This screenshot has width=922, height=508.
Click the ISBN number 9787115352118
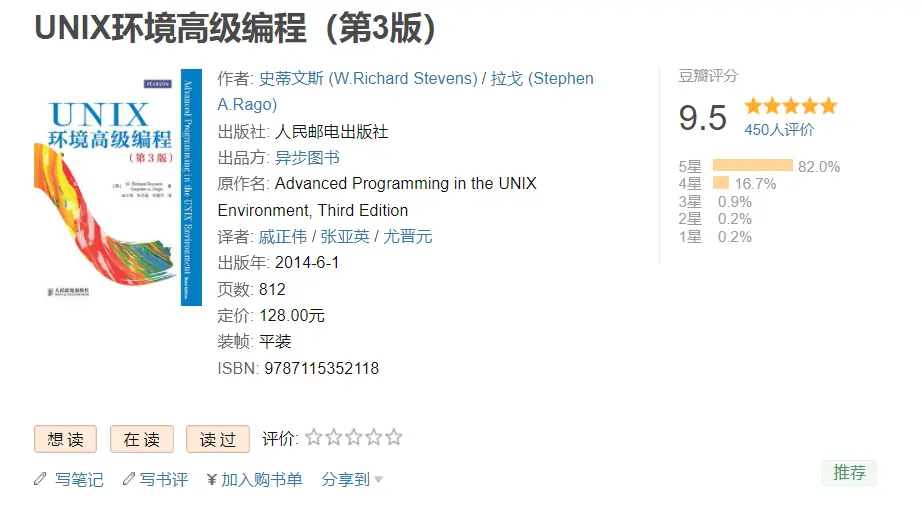(322, 369)
